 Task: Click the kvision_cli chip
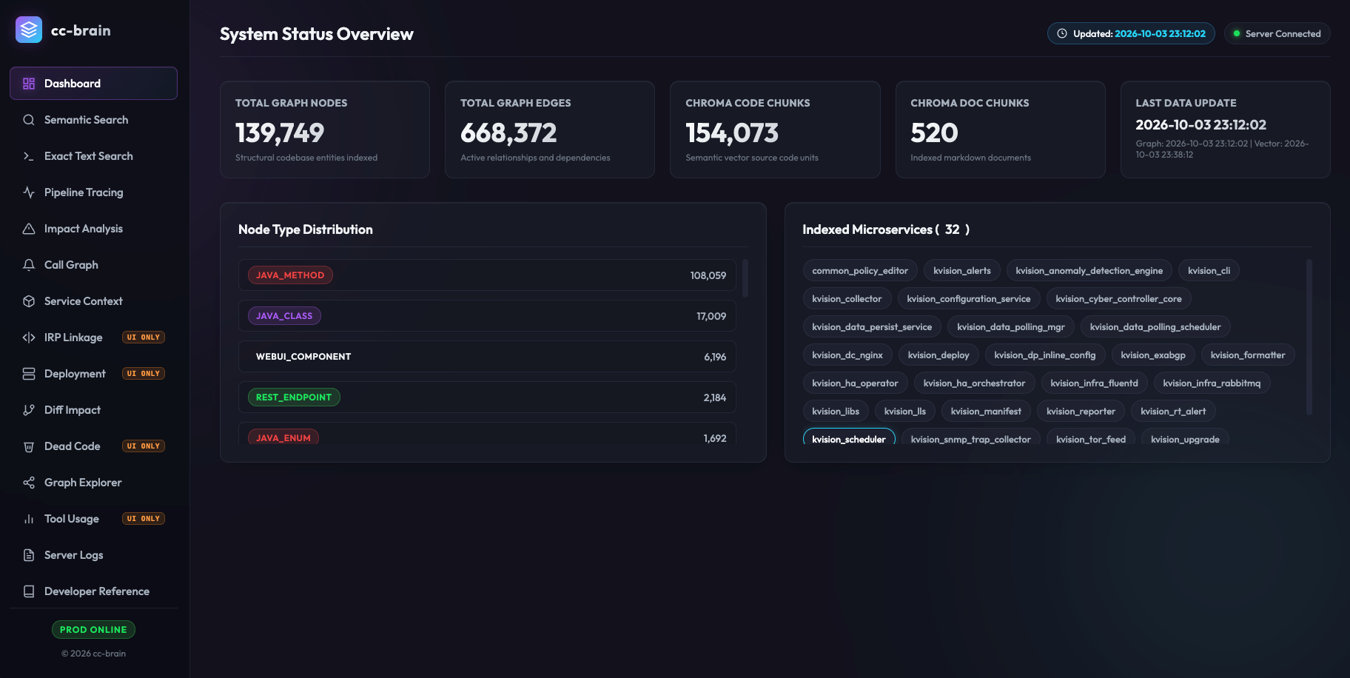[1209, 271]
